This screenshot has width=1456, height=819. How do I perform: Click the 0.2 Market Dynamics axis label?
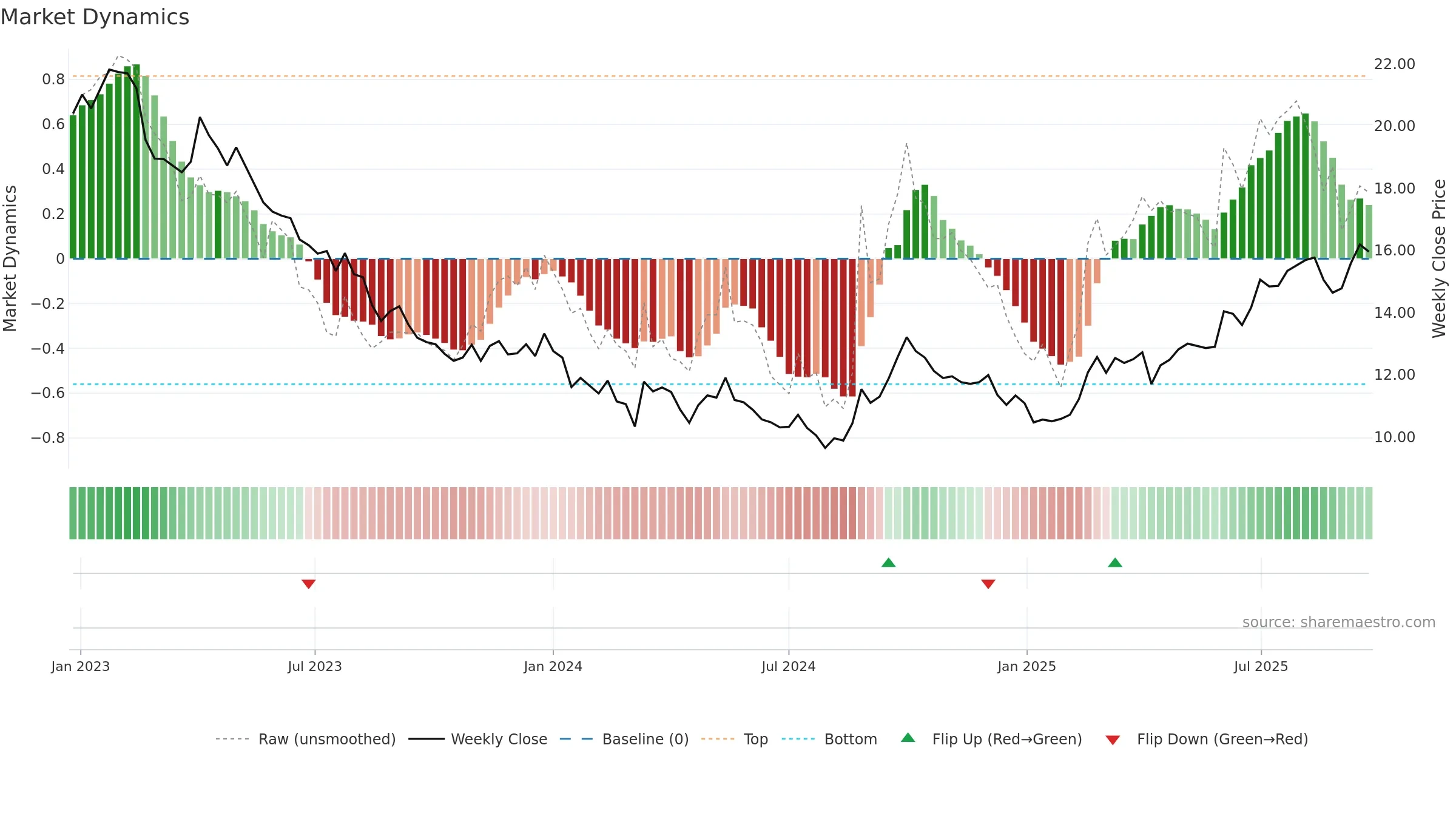(x=53, y=214)
